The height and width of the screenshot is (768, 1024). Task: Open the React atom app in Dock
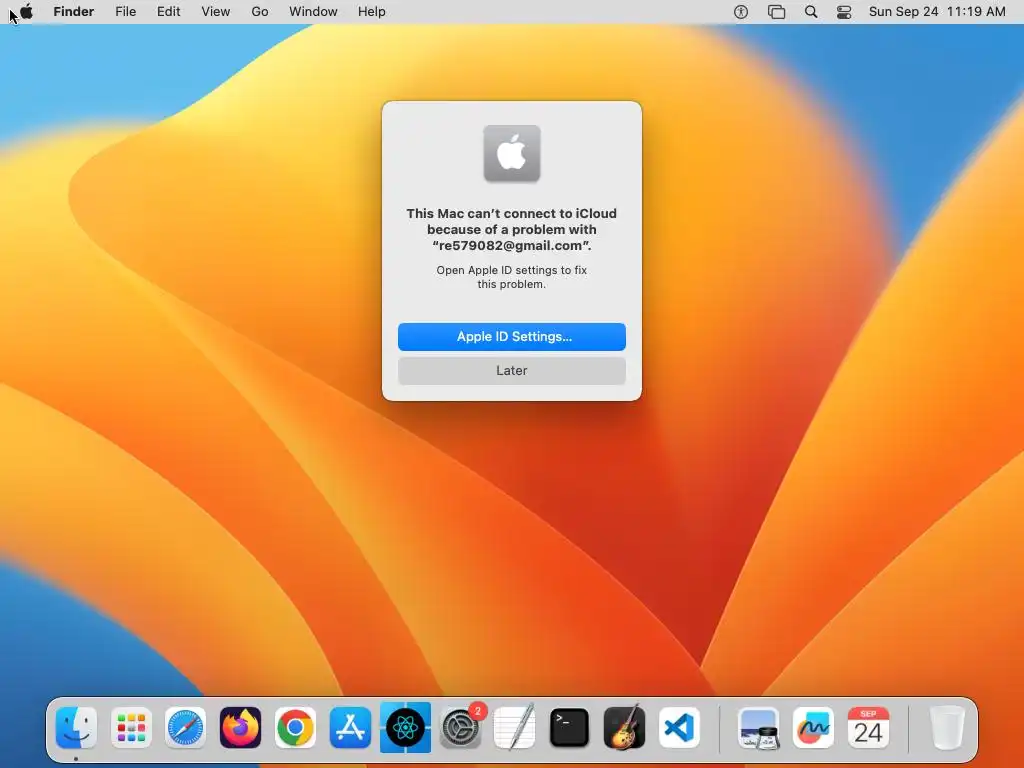click(405, 728)
